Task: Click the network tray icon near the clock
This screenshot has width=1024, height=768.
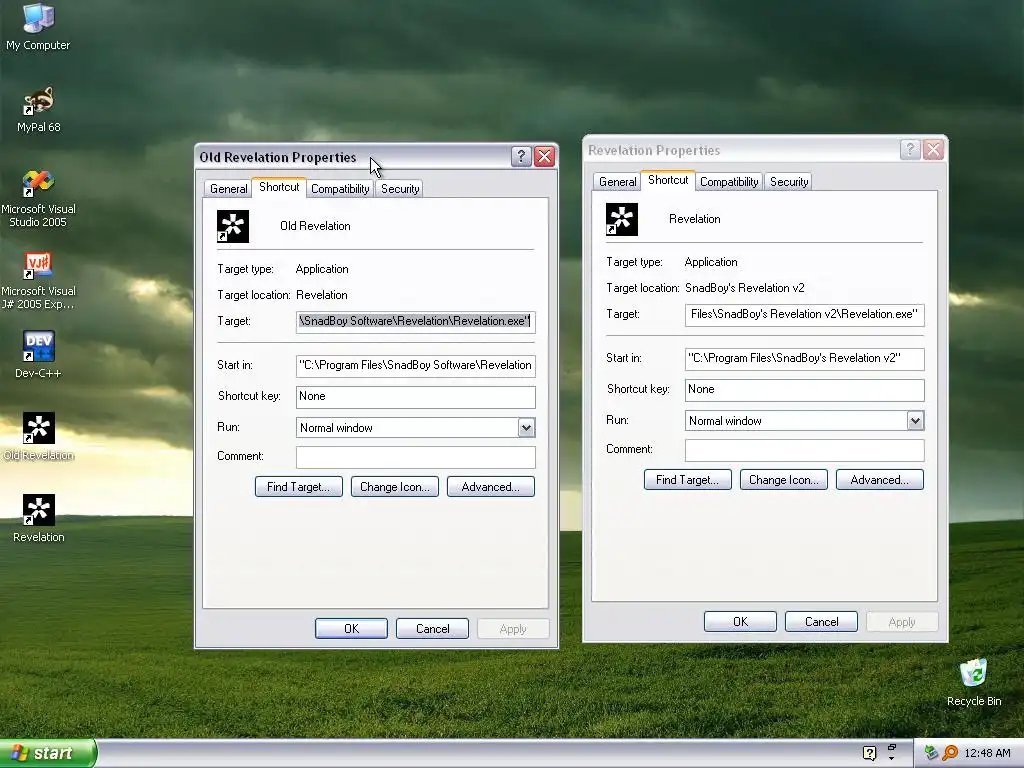Action: (x=931, y=753)
